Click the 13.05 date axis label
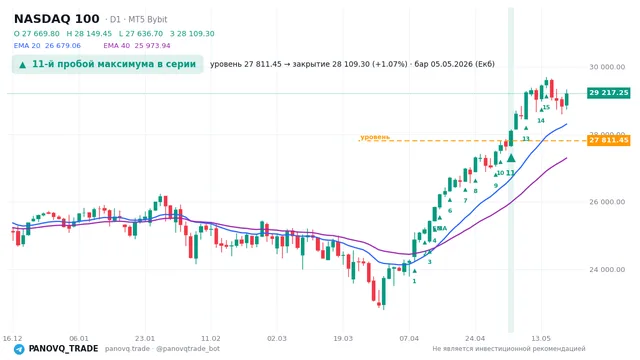Screen dimensions: 640x360 541,338
